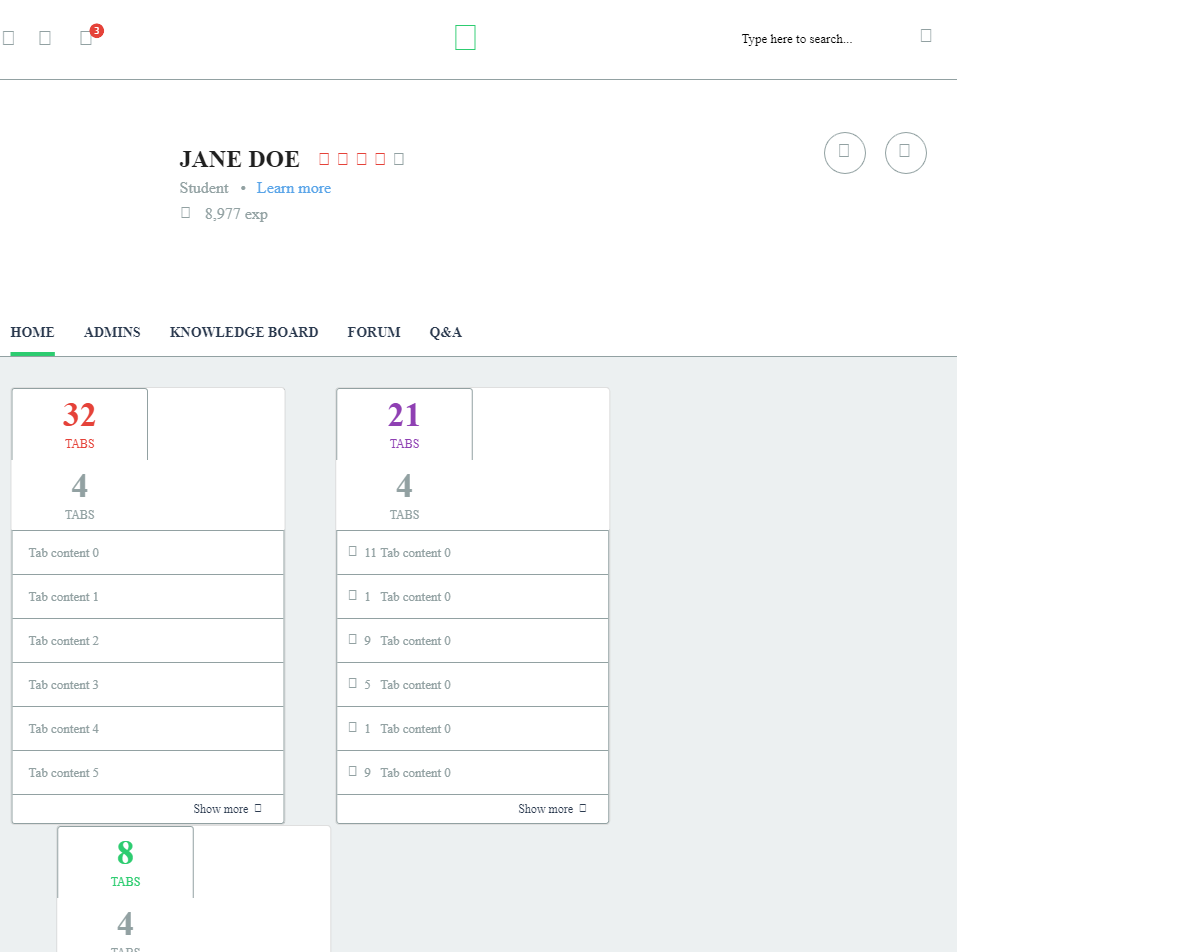Image resolution: width=1200 pixels, height=952 pixels.
Task: Select the purple 21 Tabs card tab
Action: tap(404, 424)
